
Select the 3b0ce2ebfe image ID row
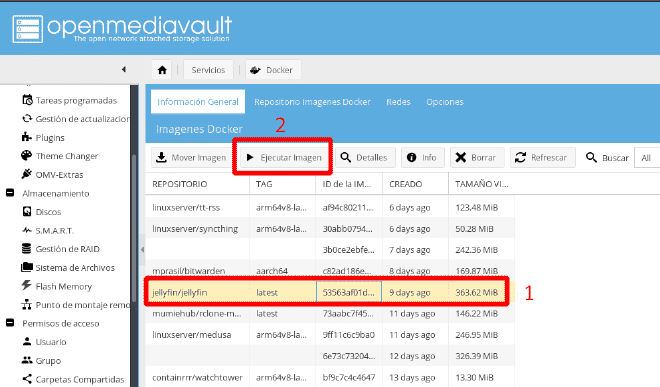point(330,250)
